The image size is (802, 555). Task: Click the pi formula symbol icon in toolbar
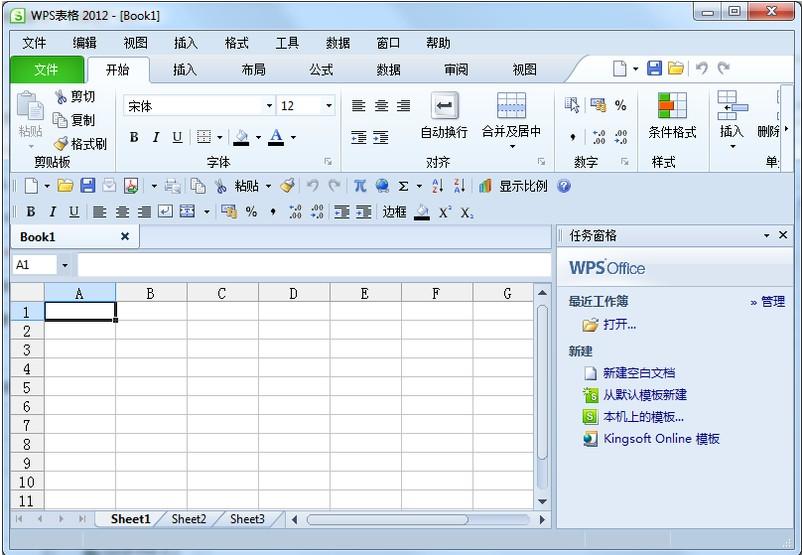(x=360, y=186)
